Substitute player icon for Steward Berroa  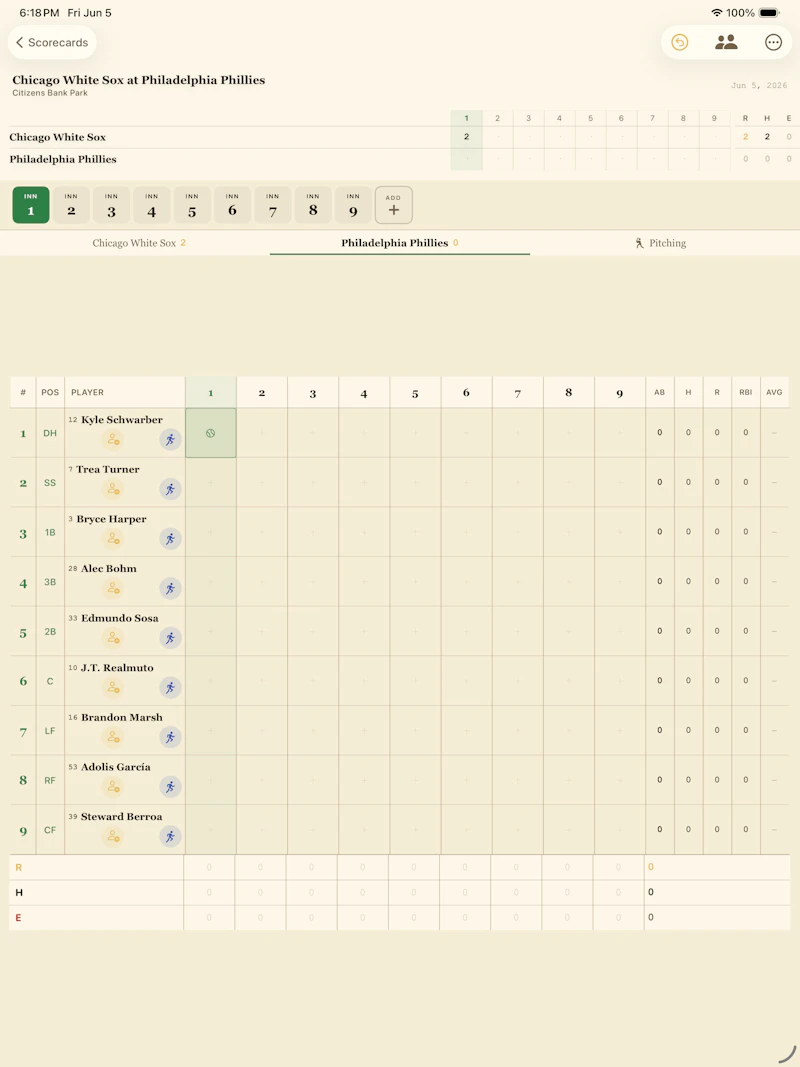(x=114, y=837)
